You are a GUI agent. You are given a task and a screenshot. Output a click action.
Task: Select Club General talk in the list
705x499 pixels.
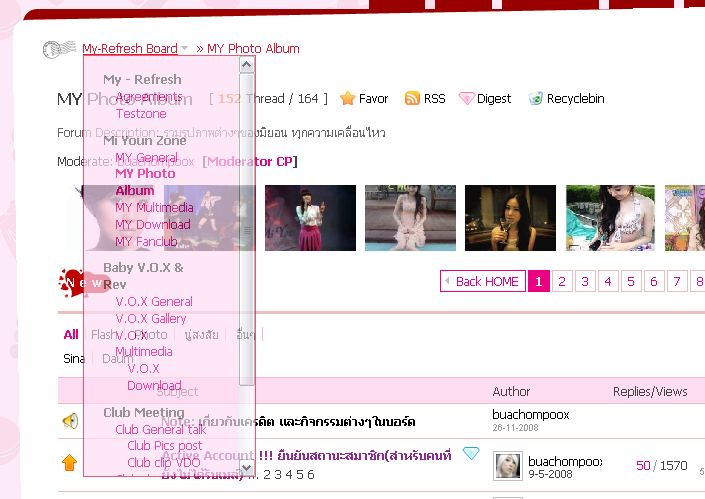click(161, 430)
